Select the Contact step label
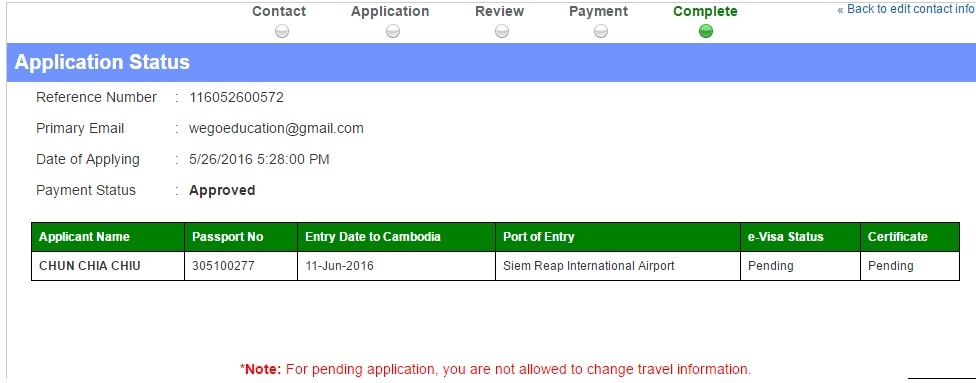Image resolution: width=976 pixels, height=383 pixels. click(279, 11)
